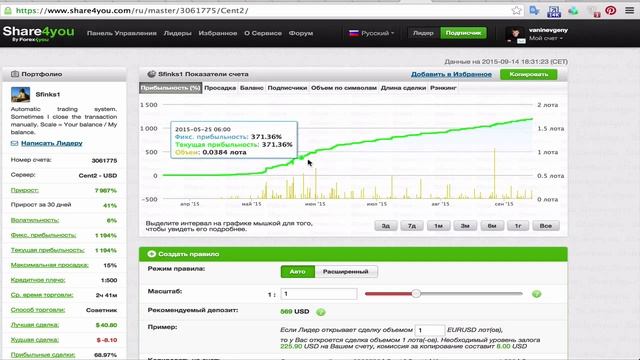Click the Волатильность link
Screen dimensions: 640x360
(x=35, y=220)
